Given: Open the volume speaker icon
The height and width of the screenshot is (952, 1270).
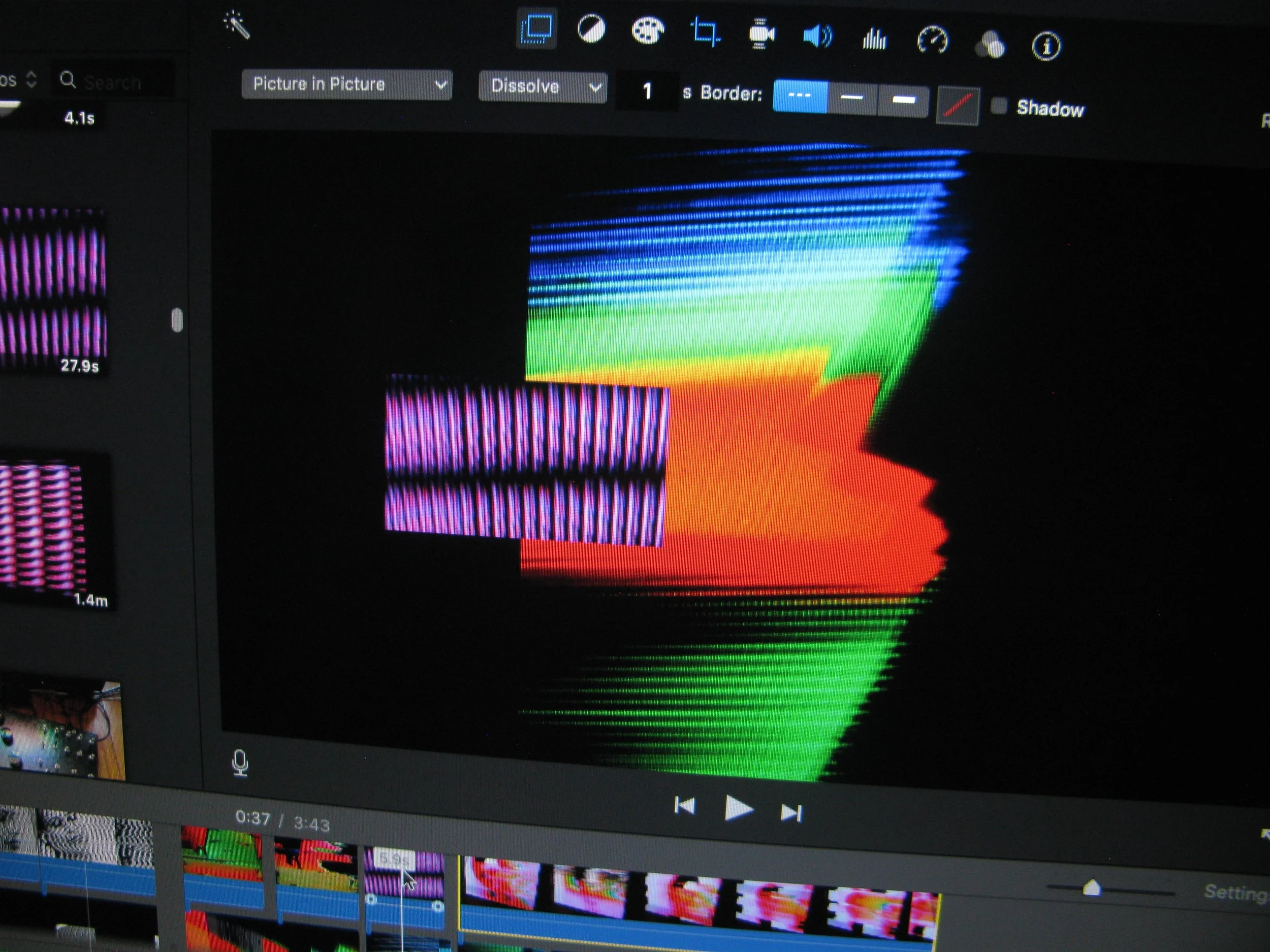Looking at the screenshot, I should coord(817,37).
